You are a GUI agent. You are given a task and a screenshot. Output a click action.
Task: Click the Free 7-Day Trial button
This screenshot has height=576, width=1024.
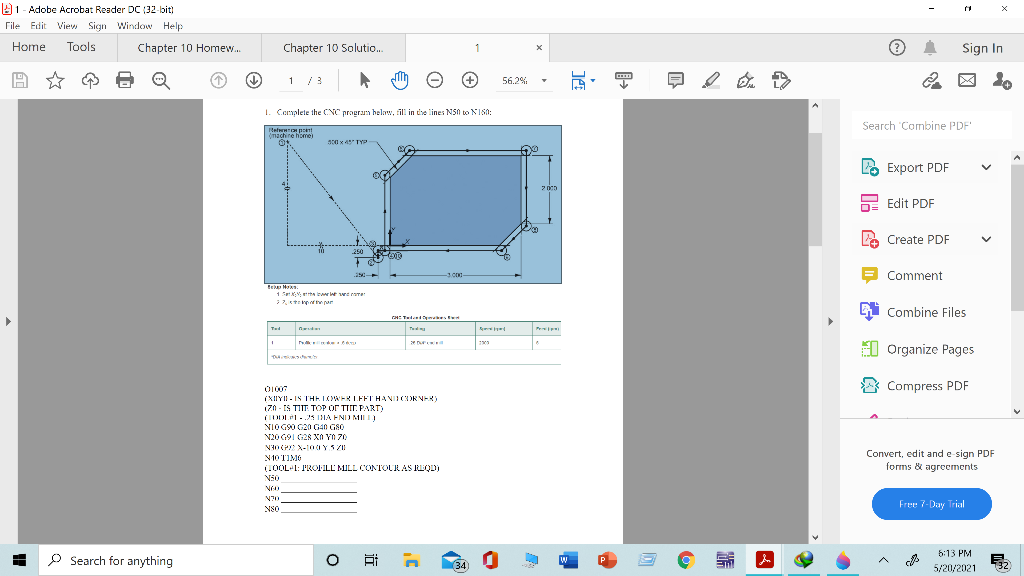[931, 504]
